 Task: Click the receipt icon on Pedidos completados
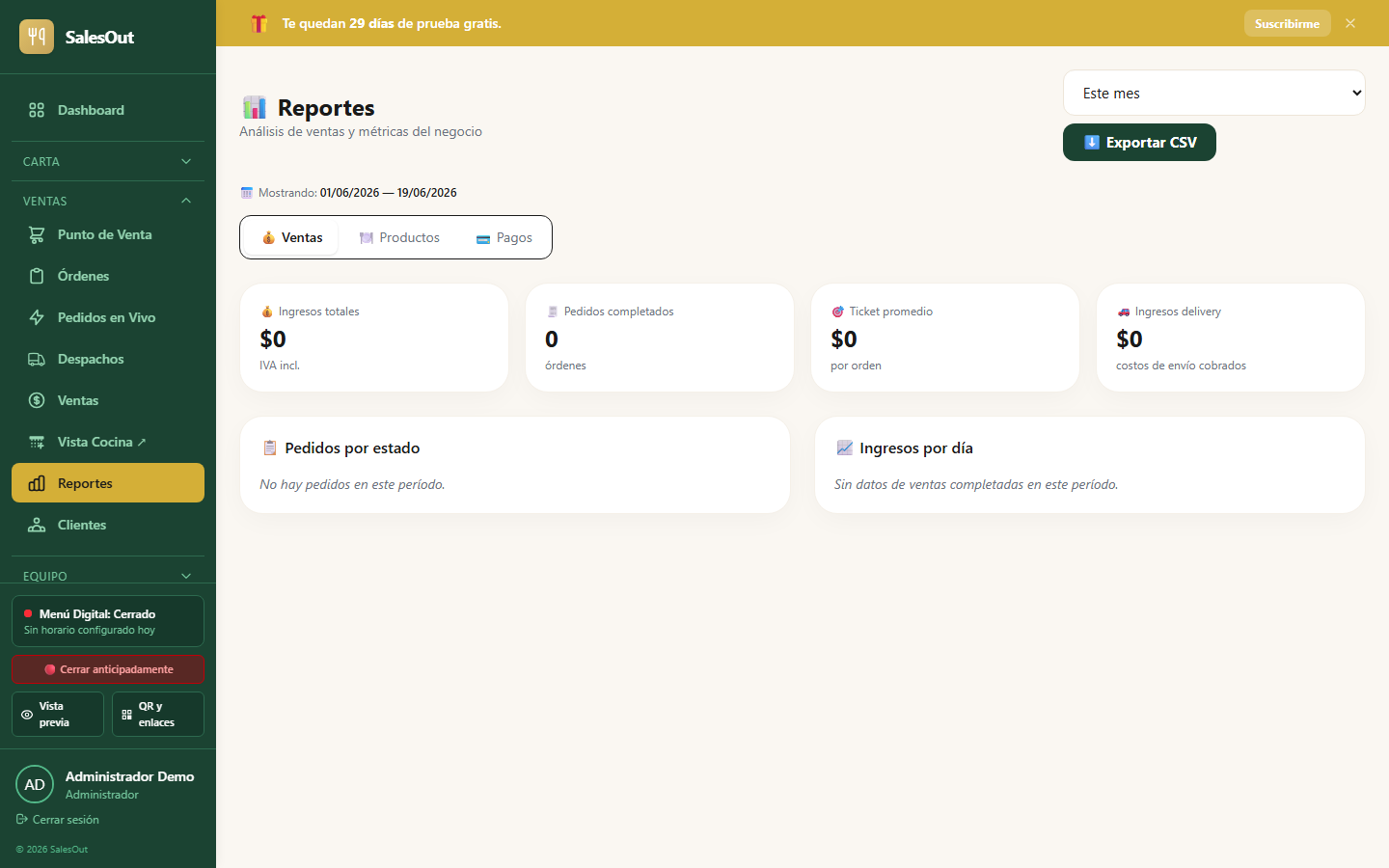pyautogui.click(x=553, y=312)
